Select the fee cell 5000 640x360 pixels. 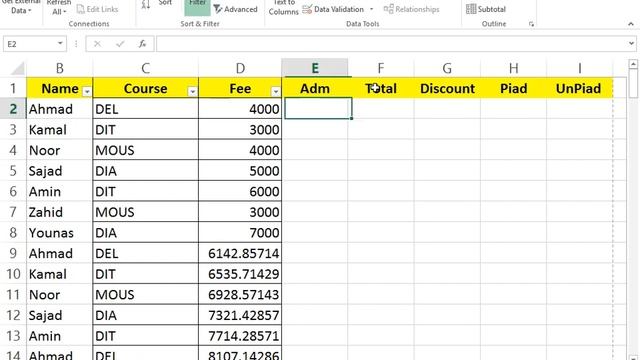coord(240,171)
